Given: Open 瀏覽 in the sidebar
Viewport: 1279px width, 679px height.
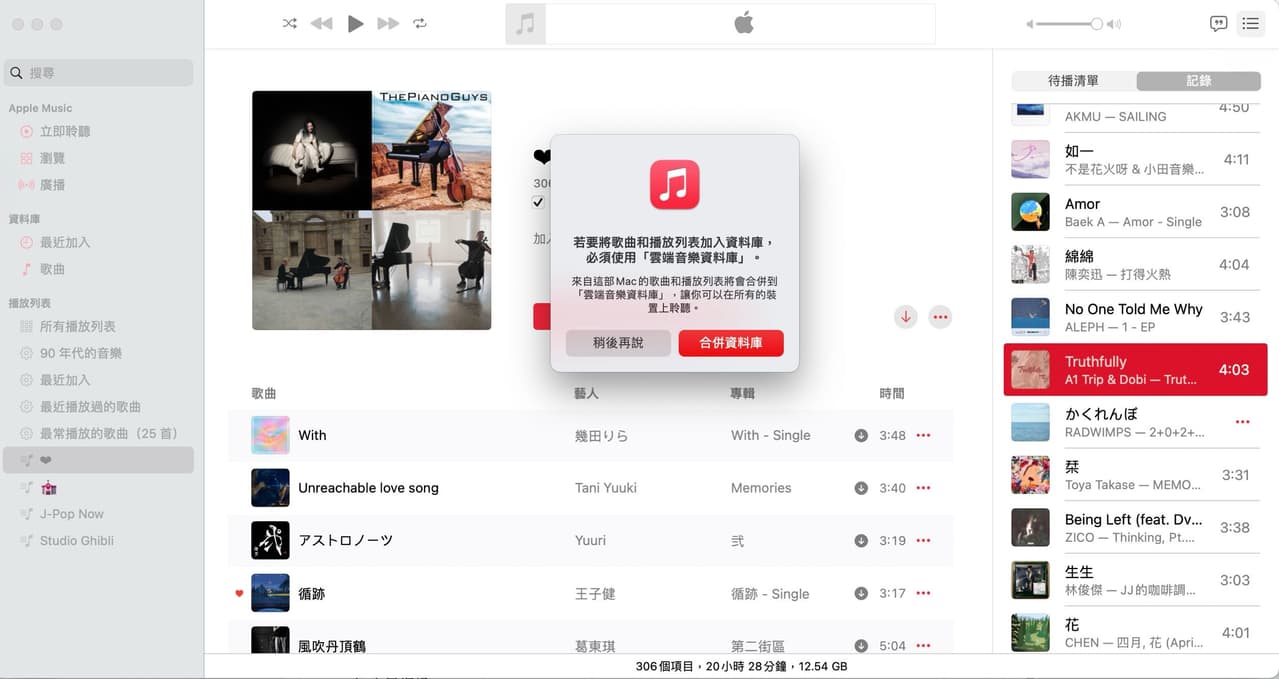Looking at the screenshot, I should (x=52, y=158).
